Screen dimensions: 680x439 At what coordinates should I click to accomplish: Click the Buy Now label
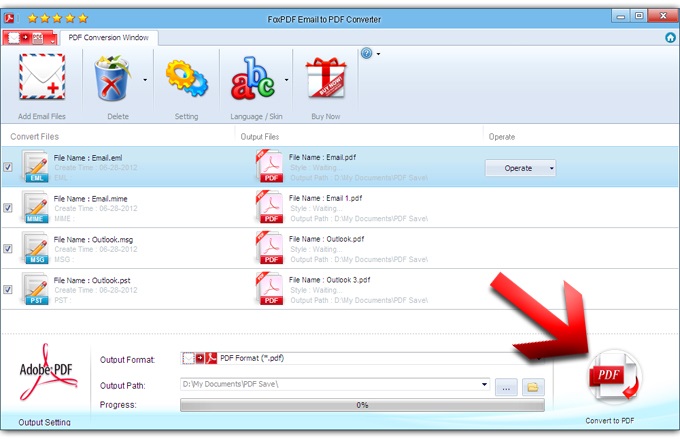(326, 116)
